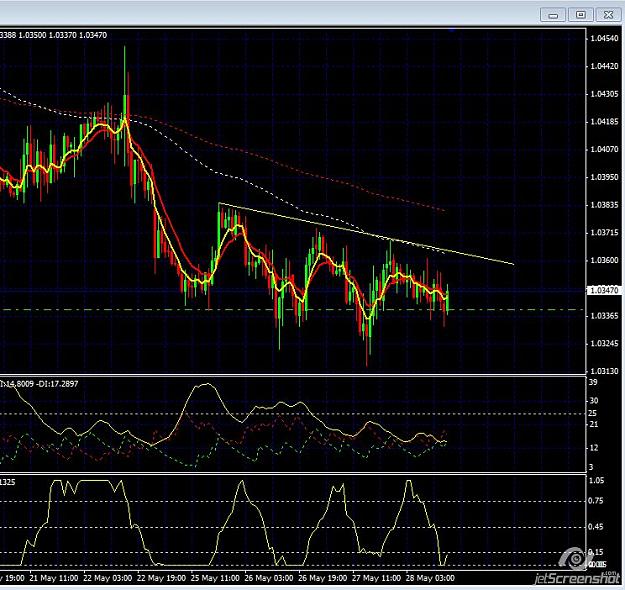The image size is (625, 590).
Task: Click price scale value 1.03600
Action: pyautogui.click(x=604, y=260)
